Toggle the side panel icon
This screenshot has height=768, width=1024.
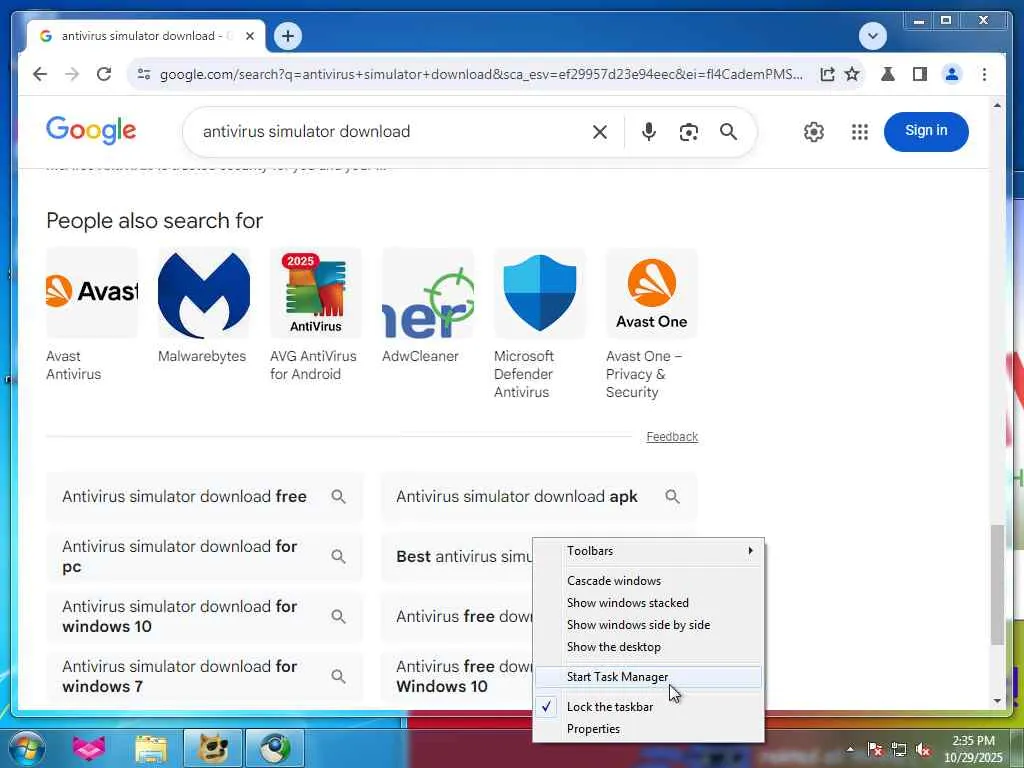coord(920,74)
